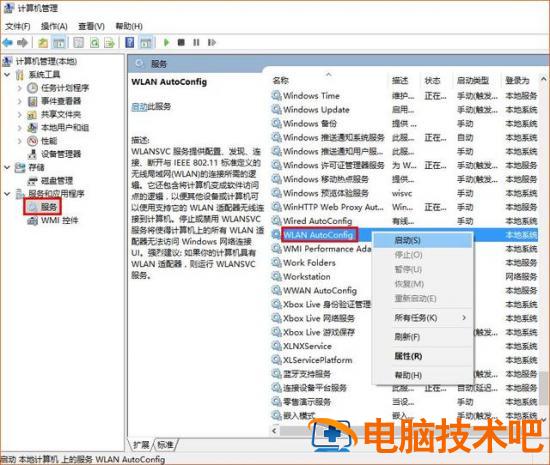Click the service list vertical scrollbar thumb
The width and height of the screenshot is (550, 465).
544,388
